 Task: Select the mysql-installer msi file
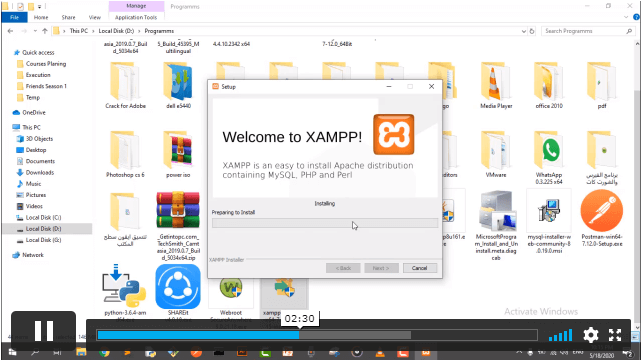pos(549,211)
